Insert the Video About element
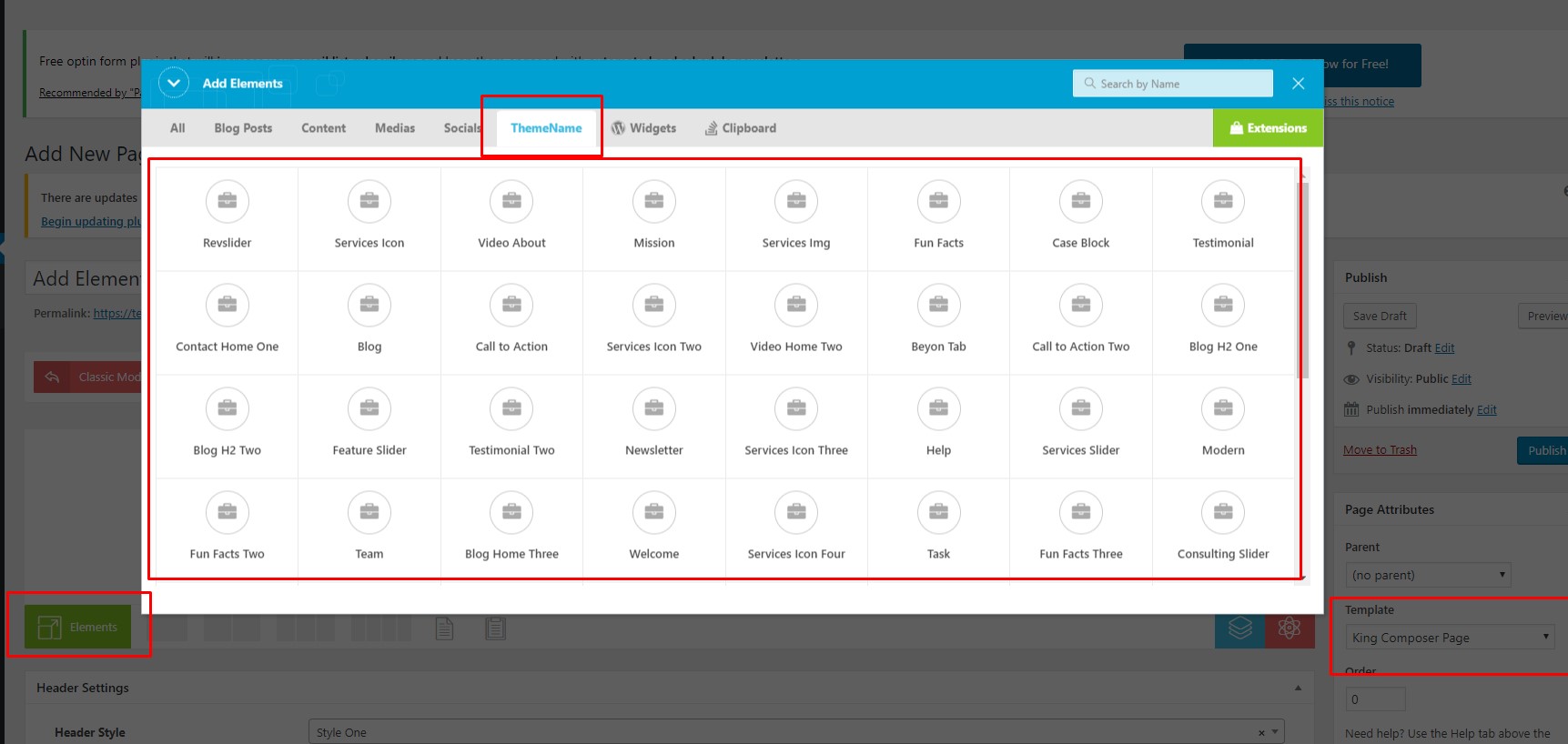 click(511, 218)
